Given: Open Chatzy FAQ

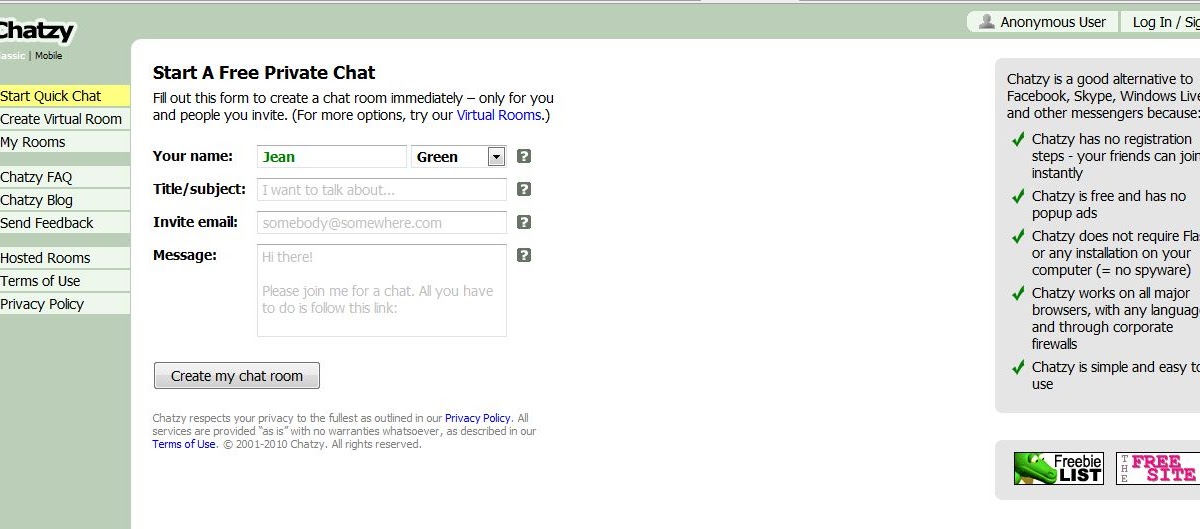Looking at the screenshot, I should pos(65,177).
